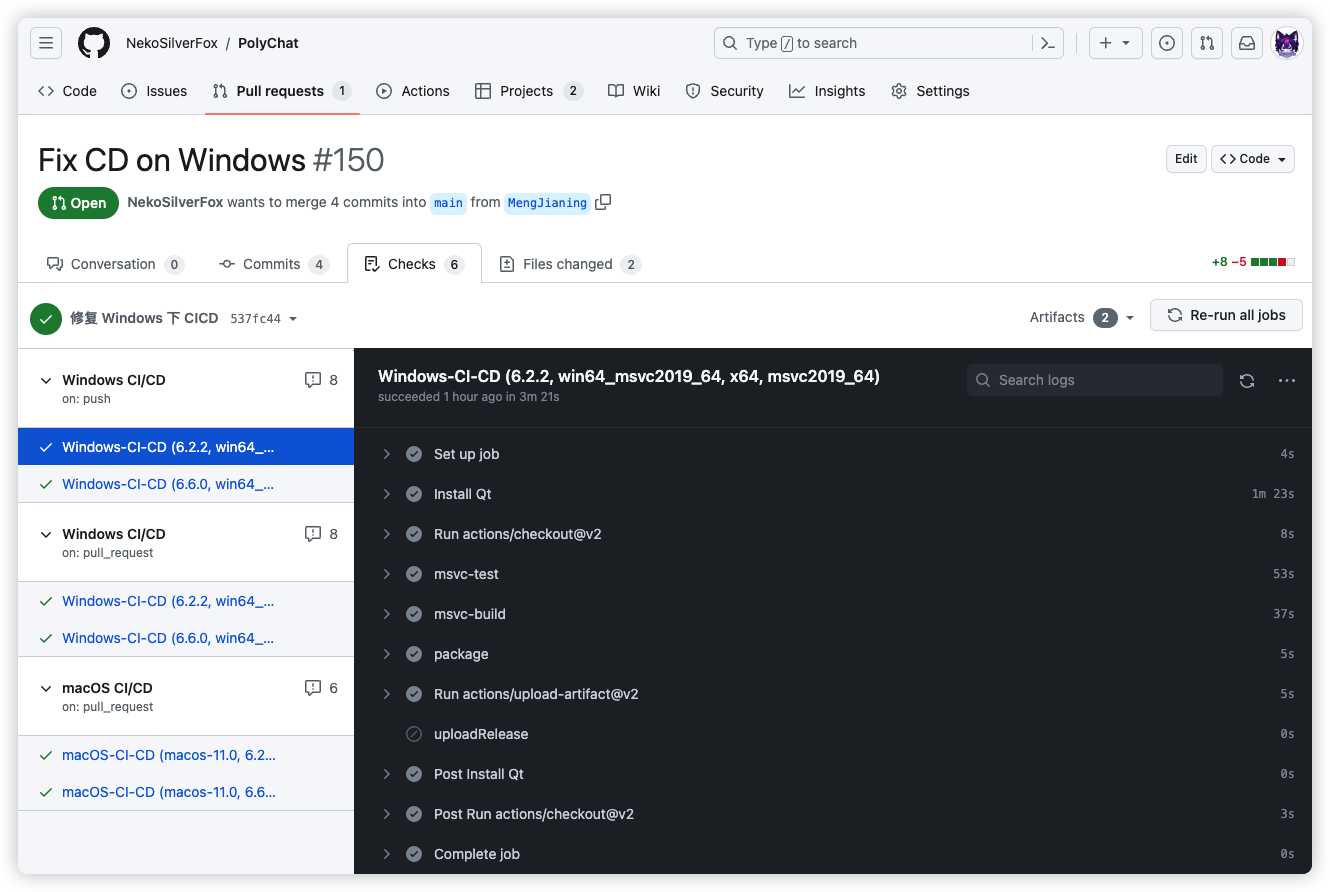Viewport: 1330px width, 892px height.
Task: Expand the Run actions/checkout@v2 step
Action: (387, 534)
